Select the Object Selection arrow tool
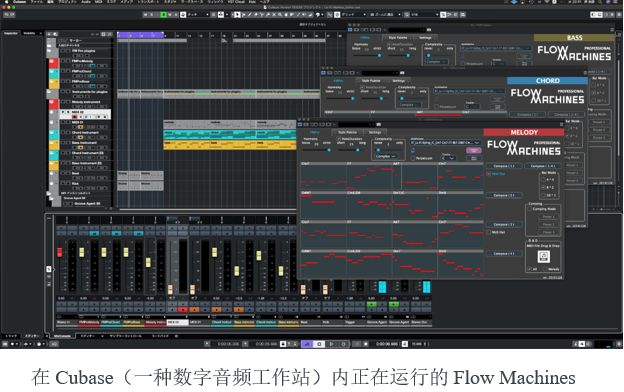The image size is (624, 392). [x=237, y=15]
